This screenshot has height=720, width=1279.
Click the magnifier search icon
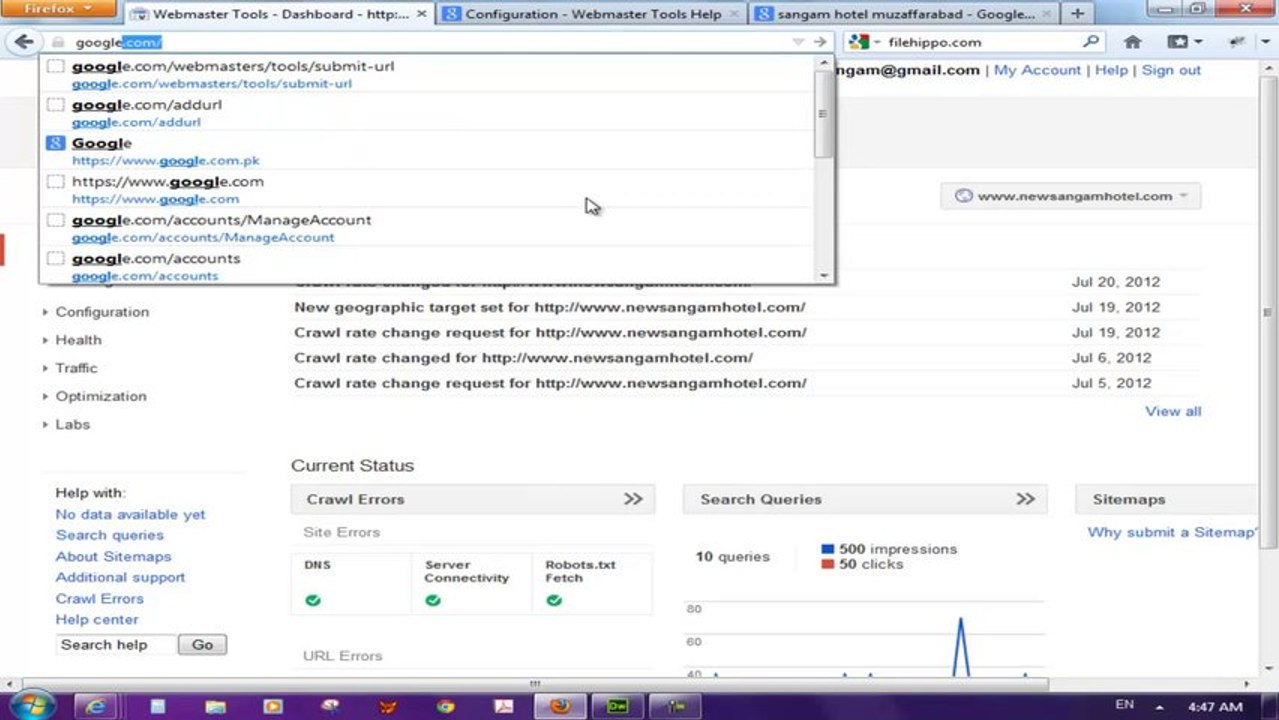[1090, 42]
